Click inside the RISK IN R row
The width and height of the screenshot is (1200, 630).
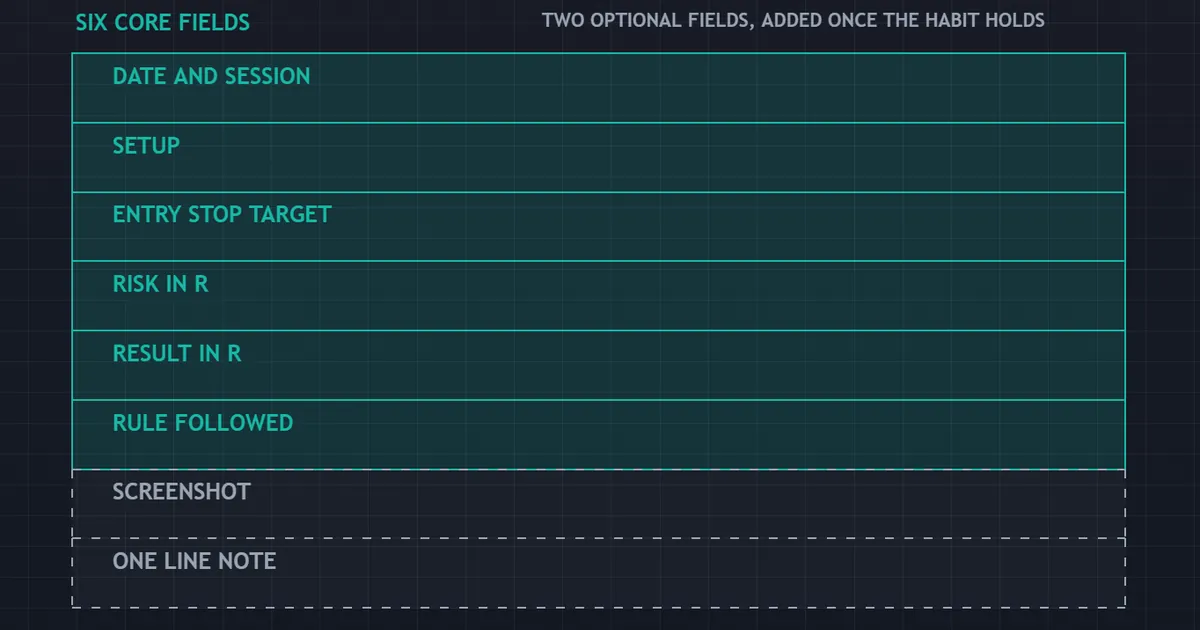(x=598, y=296)
